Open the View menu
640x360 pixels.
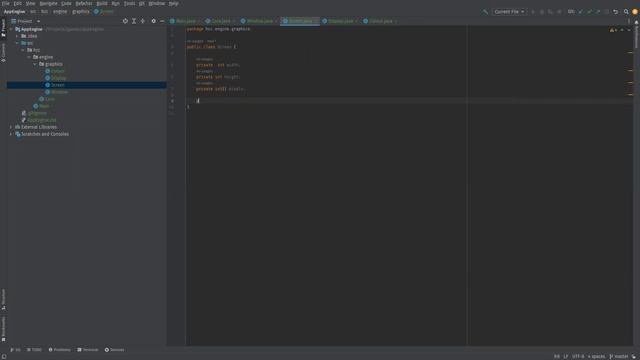31,3
